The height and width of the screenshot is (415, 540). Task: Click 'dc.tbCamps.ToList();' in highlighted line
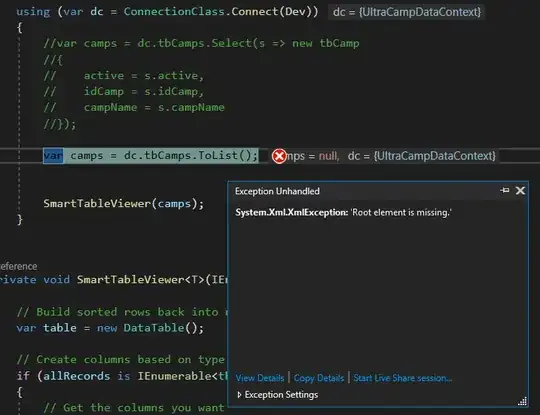pos(190,156)
